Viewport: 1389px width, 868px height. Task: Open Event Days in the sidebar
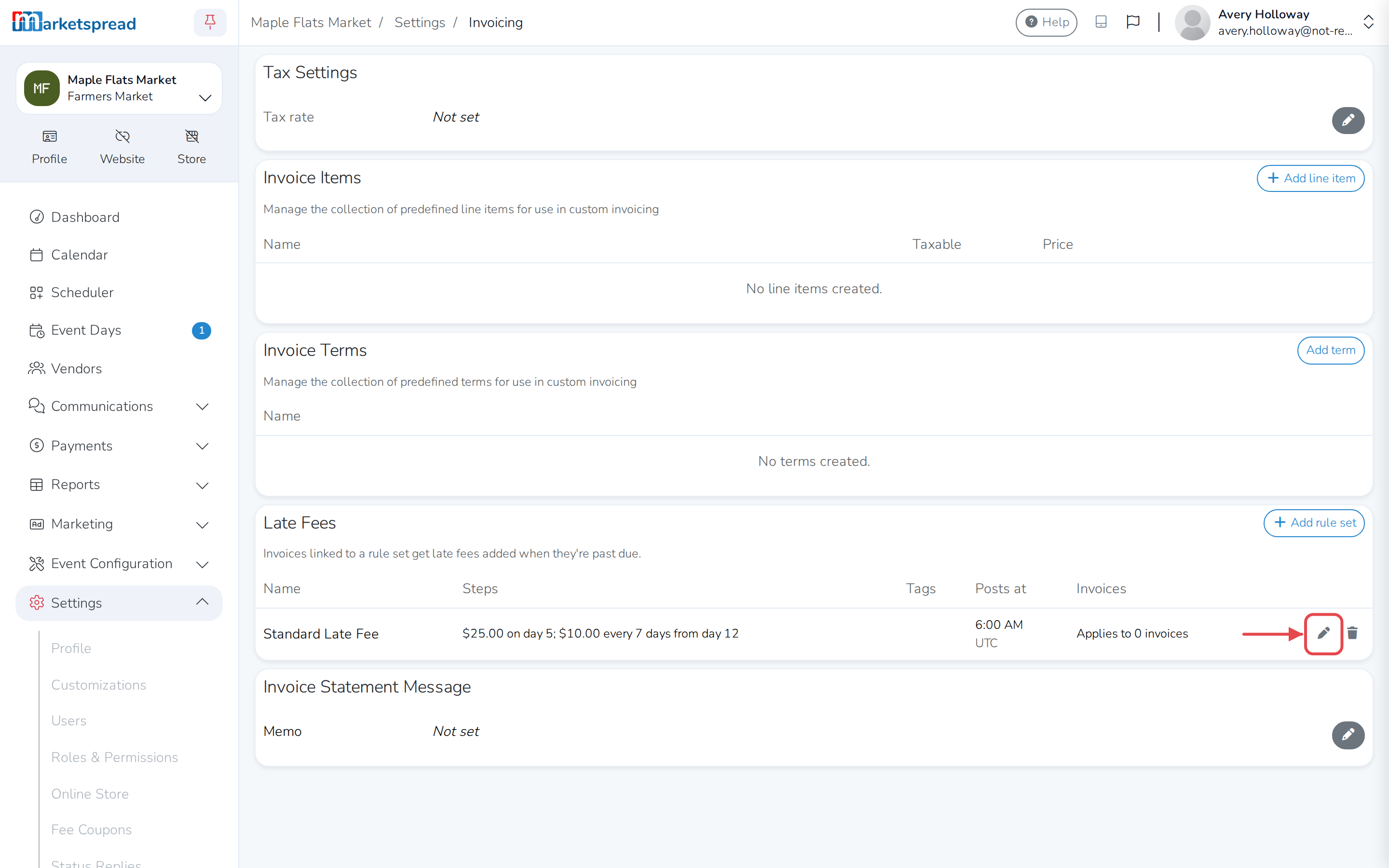119,330
